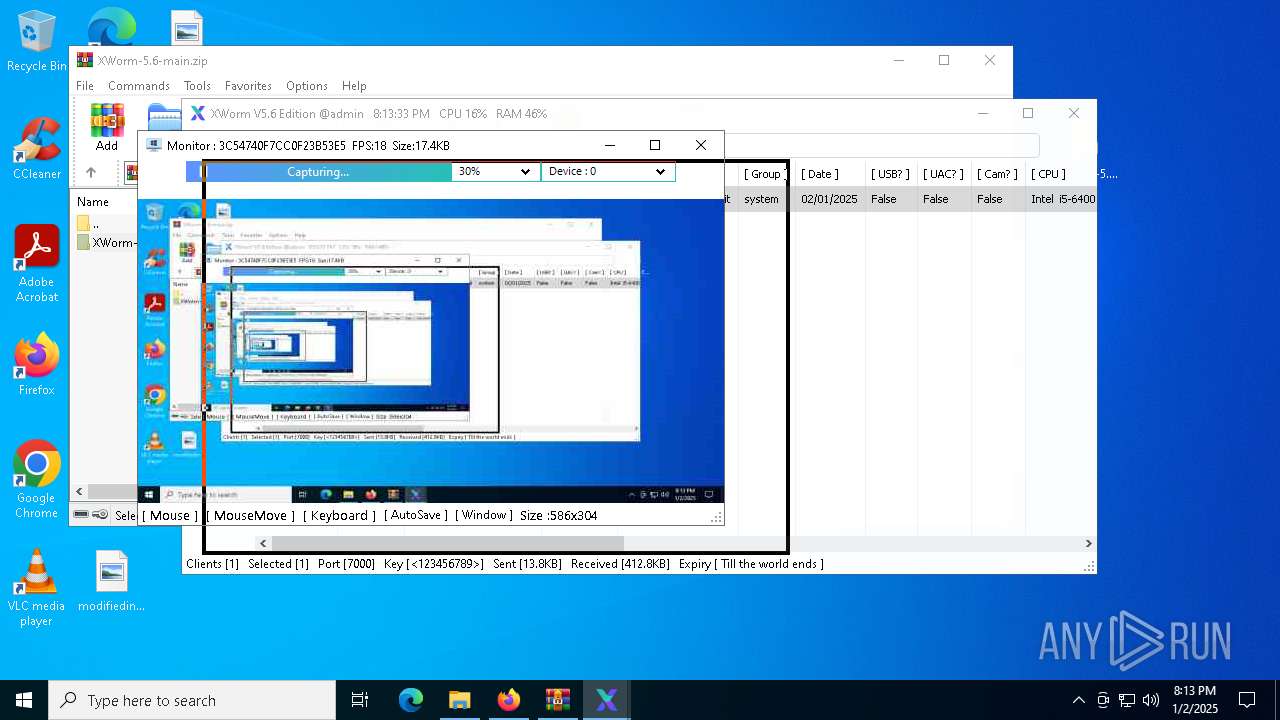The width and height of the screenshot is (1280, 720).
Task: Select the modifiedin... image file on desktop
Action: pos(112,581)
